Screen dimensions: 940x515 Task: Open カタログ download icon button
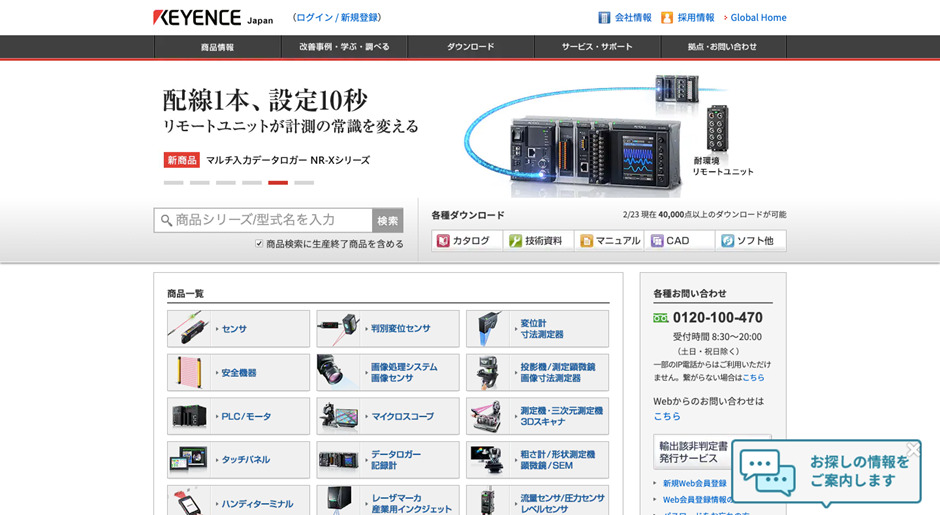[466, 240]
